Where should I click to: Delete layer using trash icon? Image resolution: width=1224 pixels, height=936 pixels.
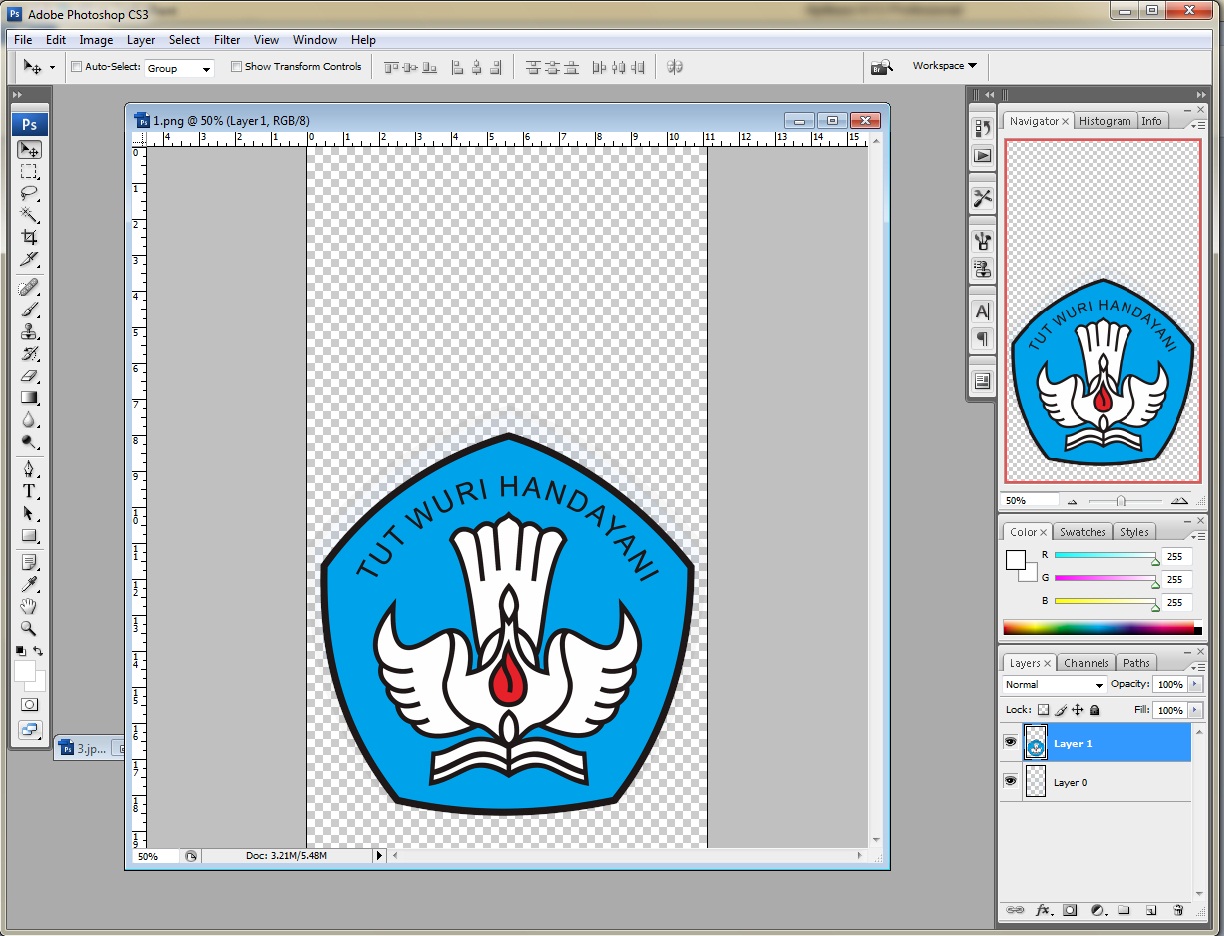[x=1178, y=911]
